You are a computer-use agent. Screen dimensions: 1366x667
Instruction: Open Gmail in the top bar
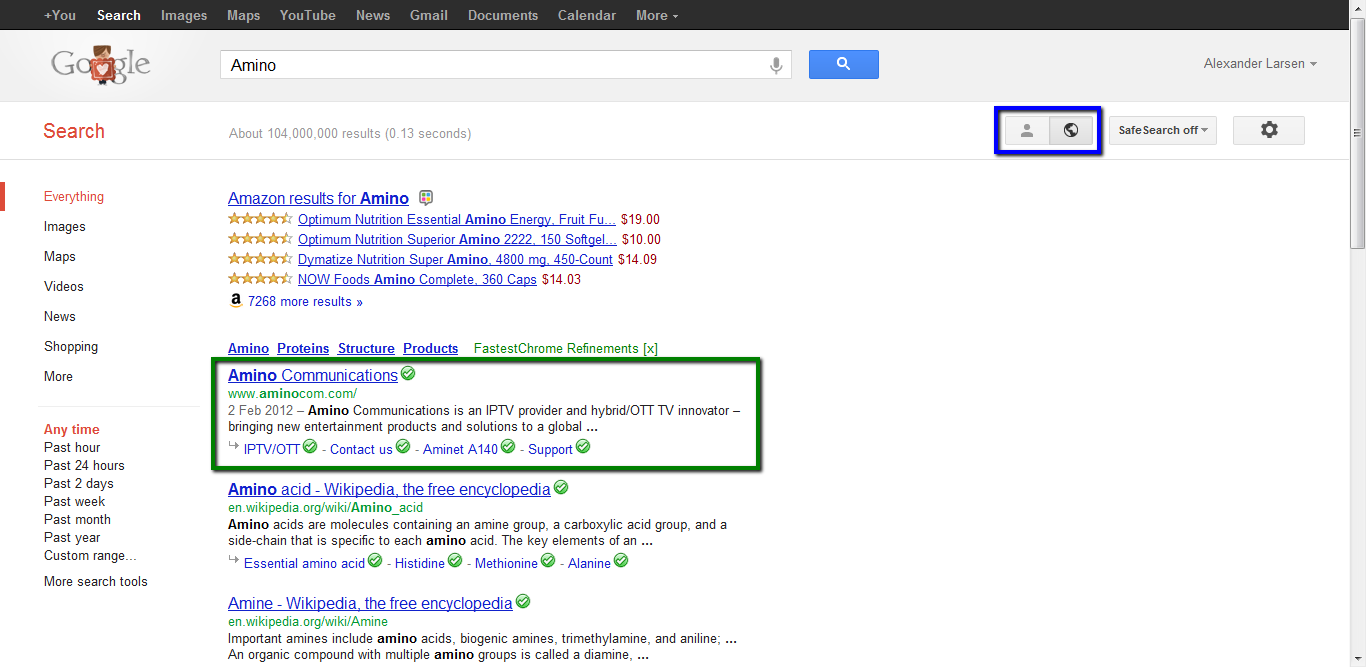click(x=429, y=15)
